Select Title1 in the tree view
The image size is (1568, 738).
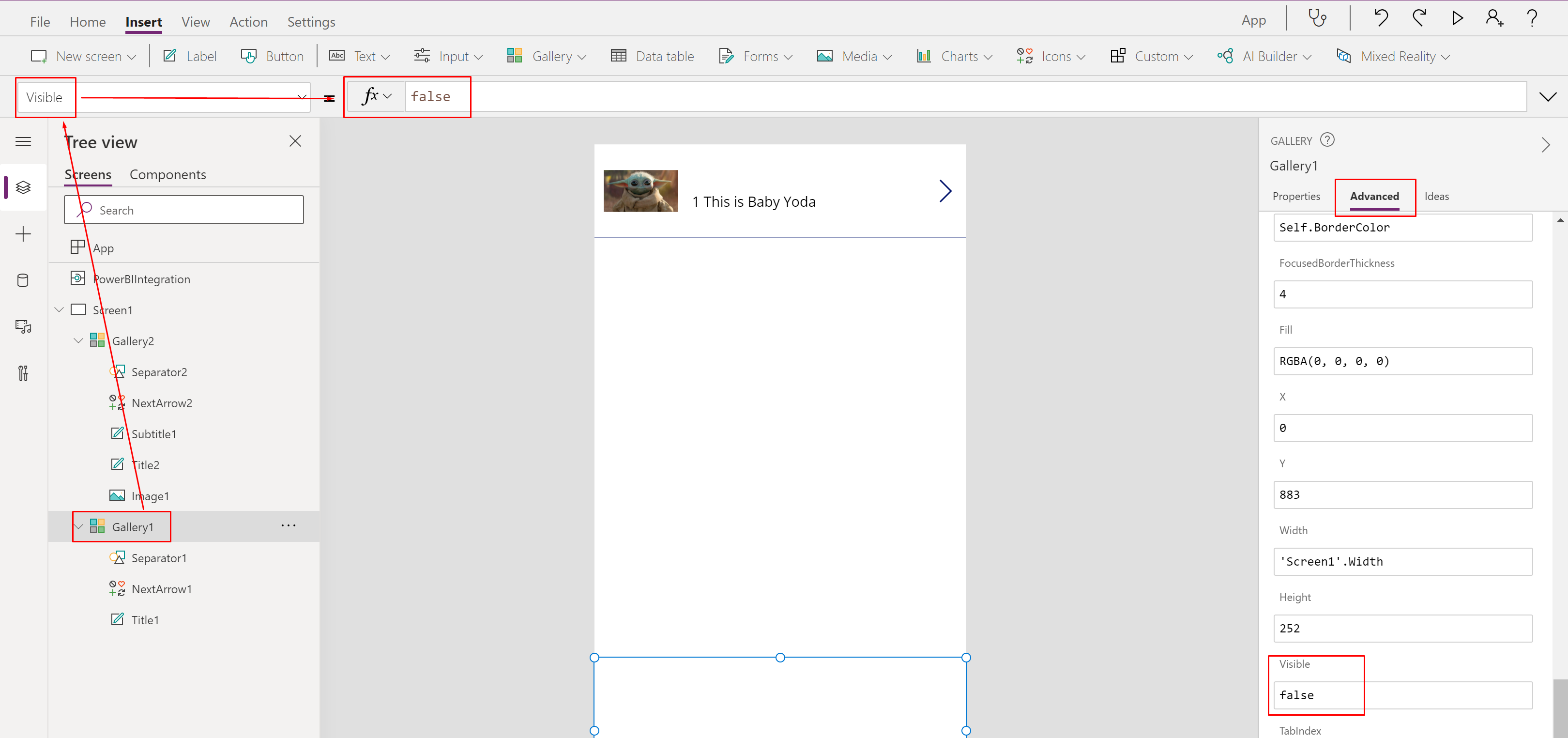click(x=146, y=619)
